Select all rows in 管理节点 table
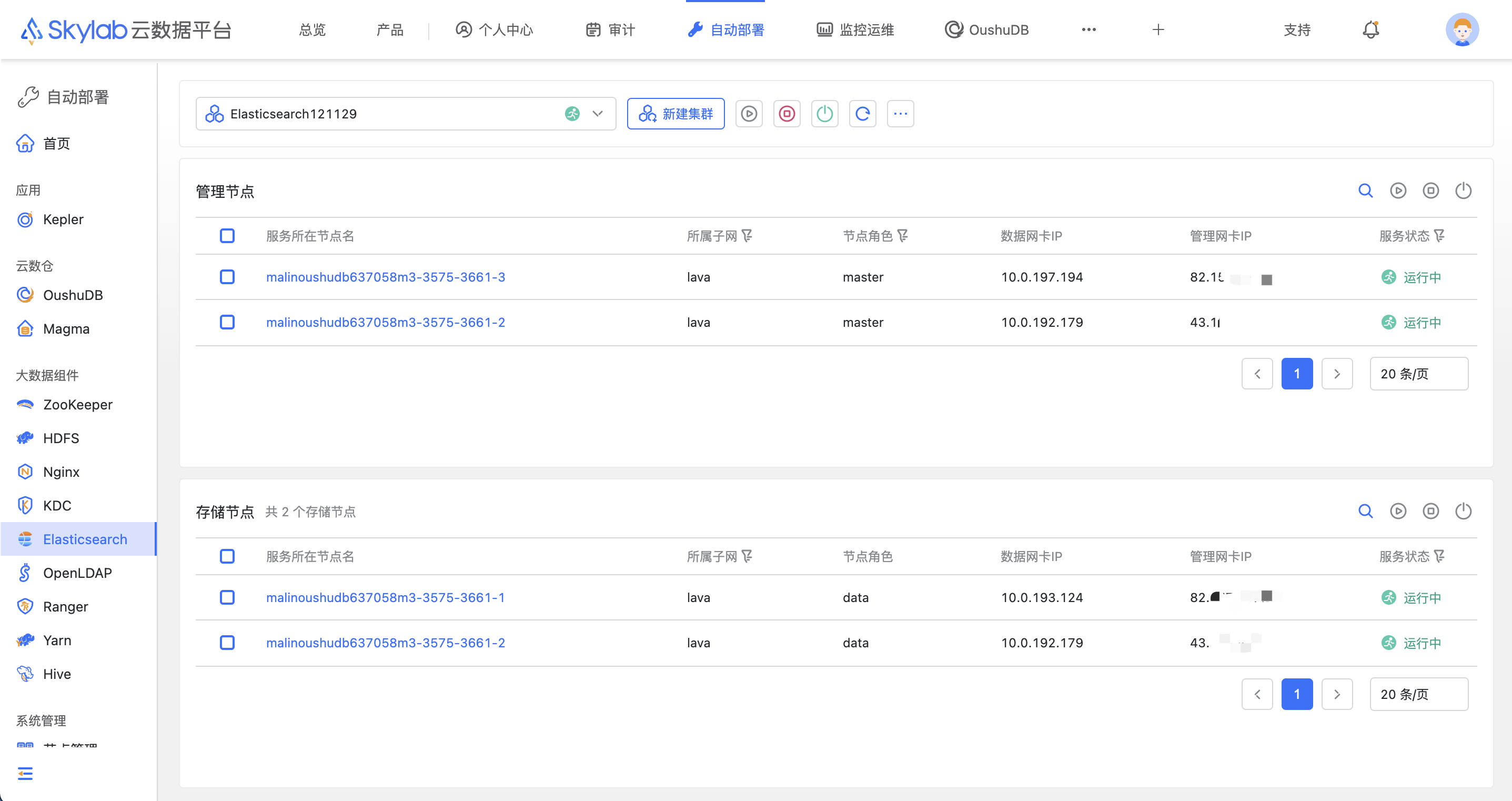1512x801 pixels. click(227, 235)
